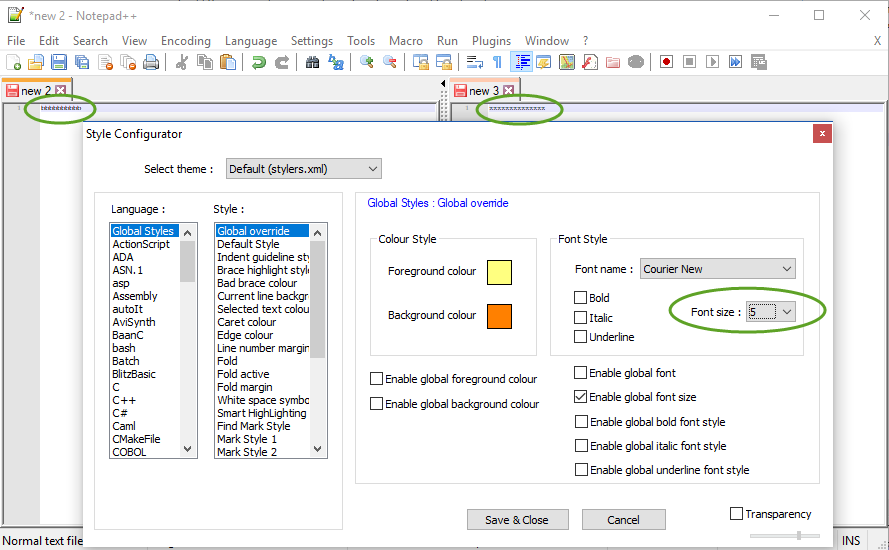Image resolution: width=889 pixels, height=550 pixels.
Task: Toggle indent guide toolbar icon
Action: click(521, 62)
